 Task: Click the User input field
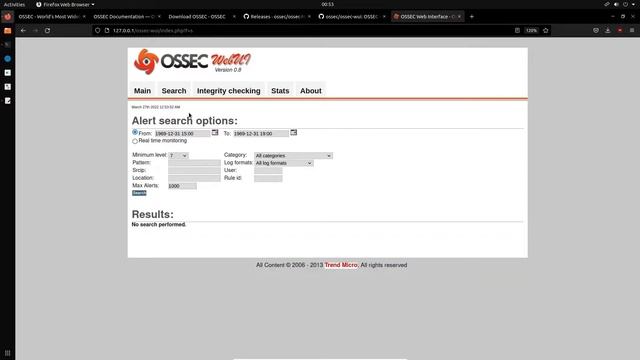(268, 171)
